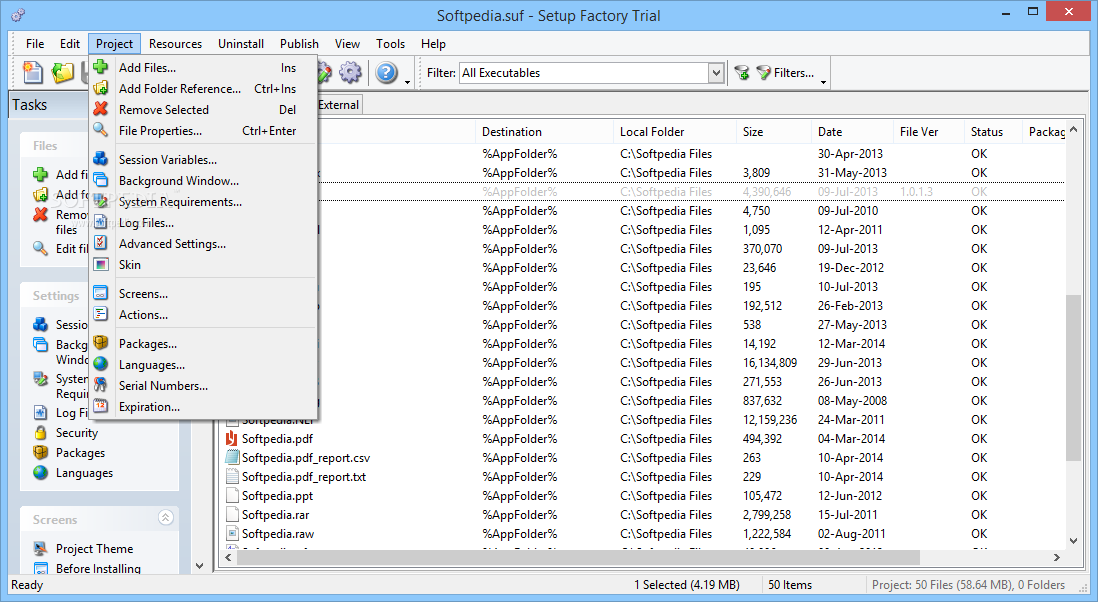The image size is (1098, 602).
Task: Open Help via the question mark icon
Action: click(387, 72)
